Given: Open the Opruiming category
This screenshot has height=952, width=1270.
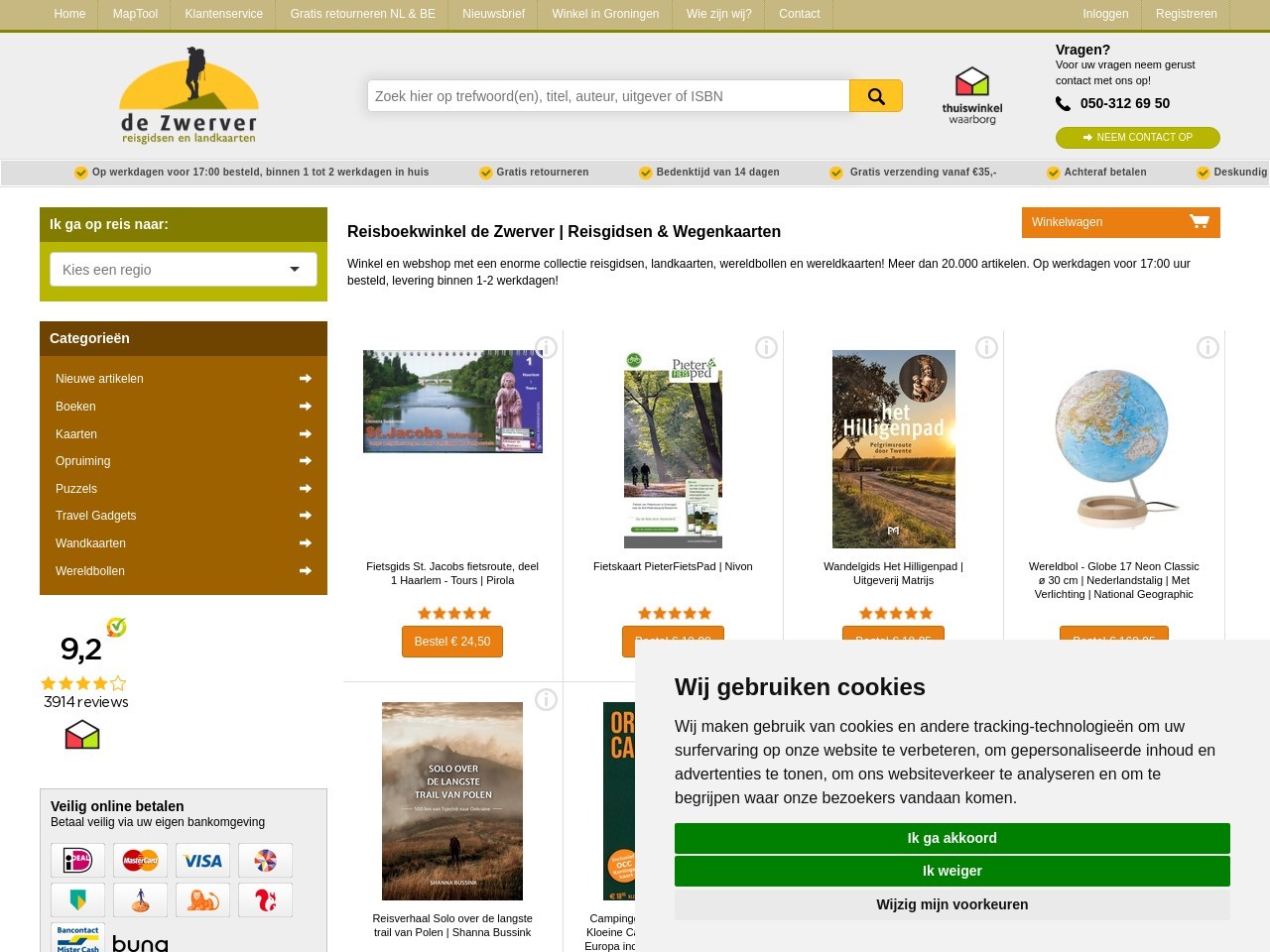Looking at the screenshot, I should point(83,460).
